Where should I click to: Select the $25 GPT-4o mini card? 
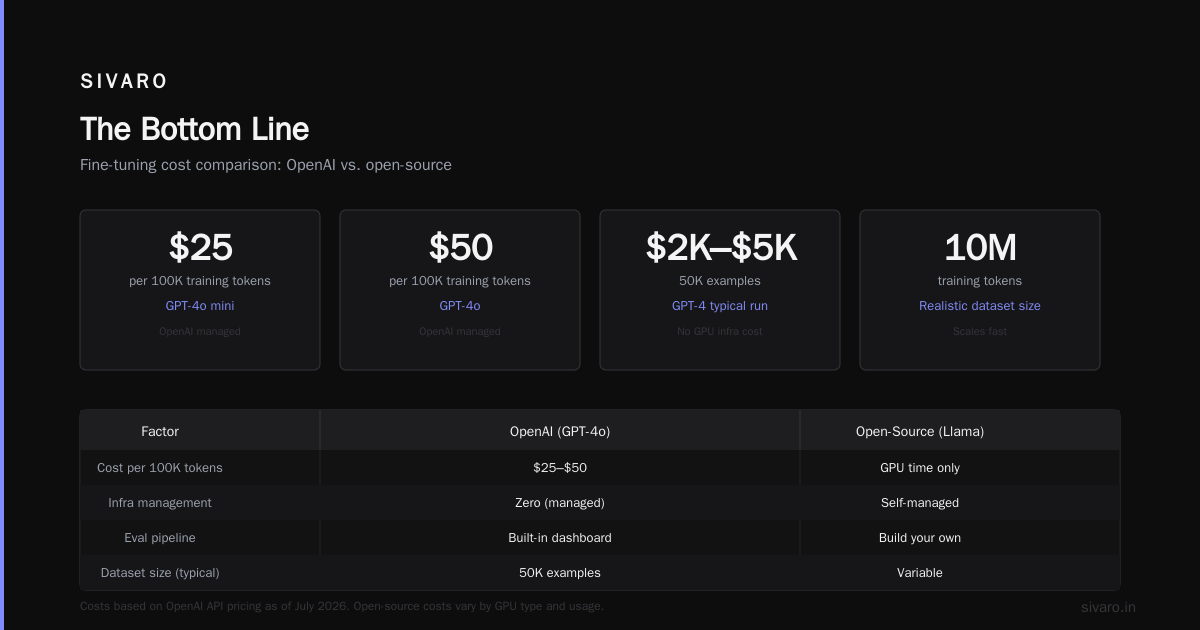pyautogui.click(x=200, y=290)
